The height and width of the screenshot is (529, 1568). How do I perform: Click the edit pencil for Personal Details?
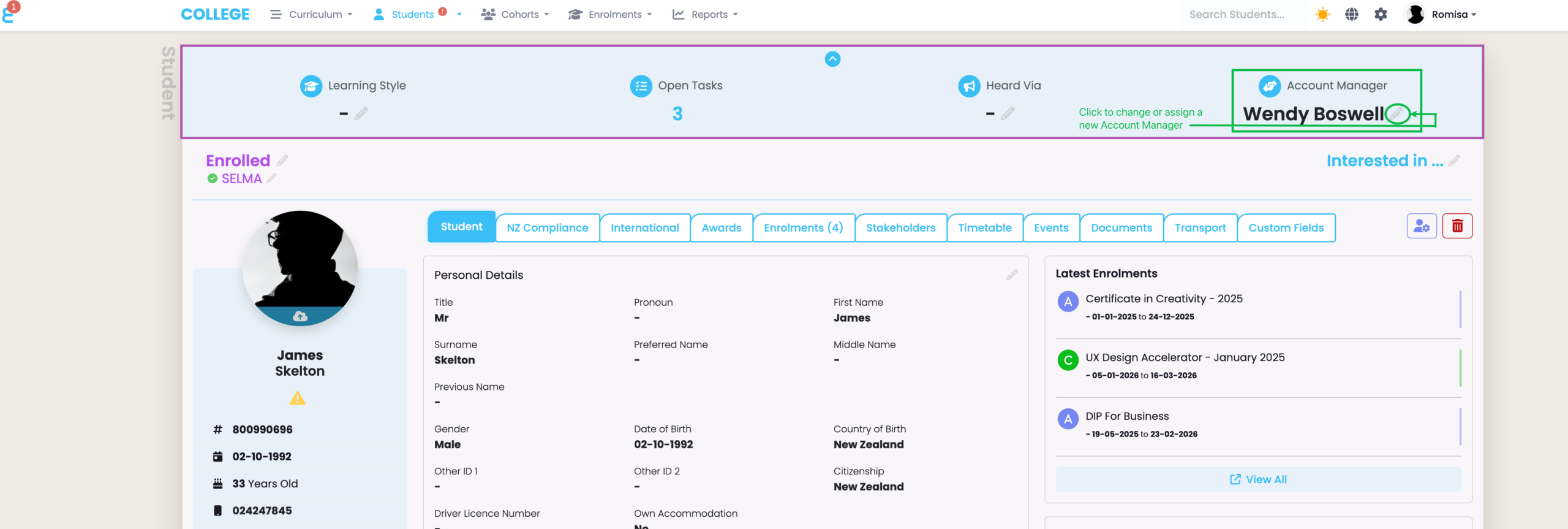[x=1011, y=275]
